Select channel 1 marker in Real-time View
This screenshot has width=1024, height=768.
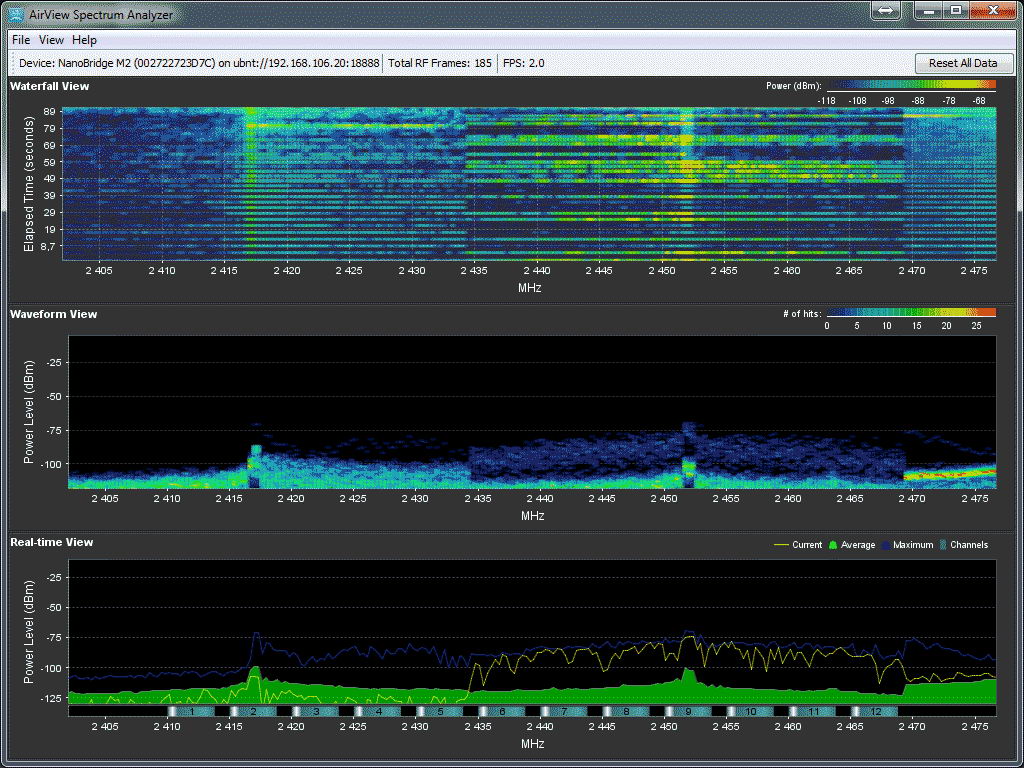[190, 711]
